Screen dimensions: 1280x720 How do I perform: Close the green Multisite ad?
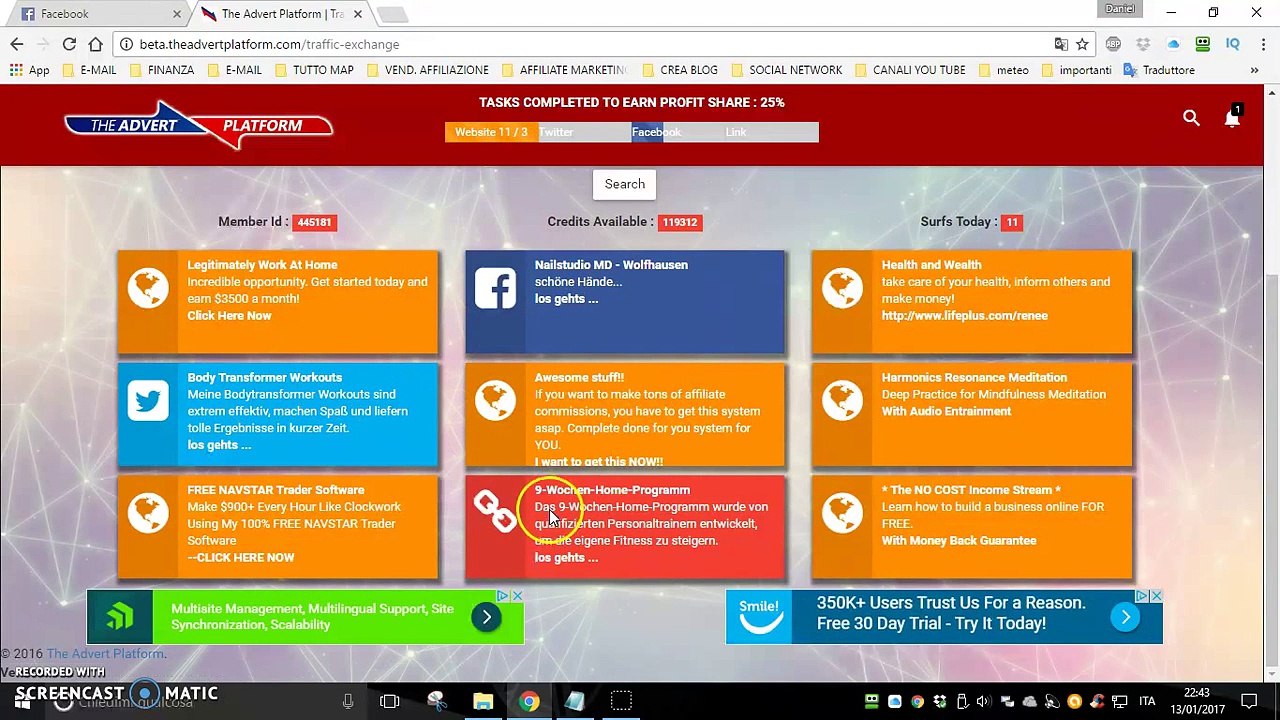pos(517,596)
